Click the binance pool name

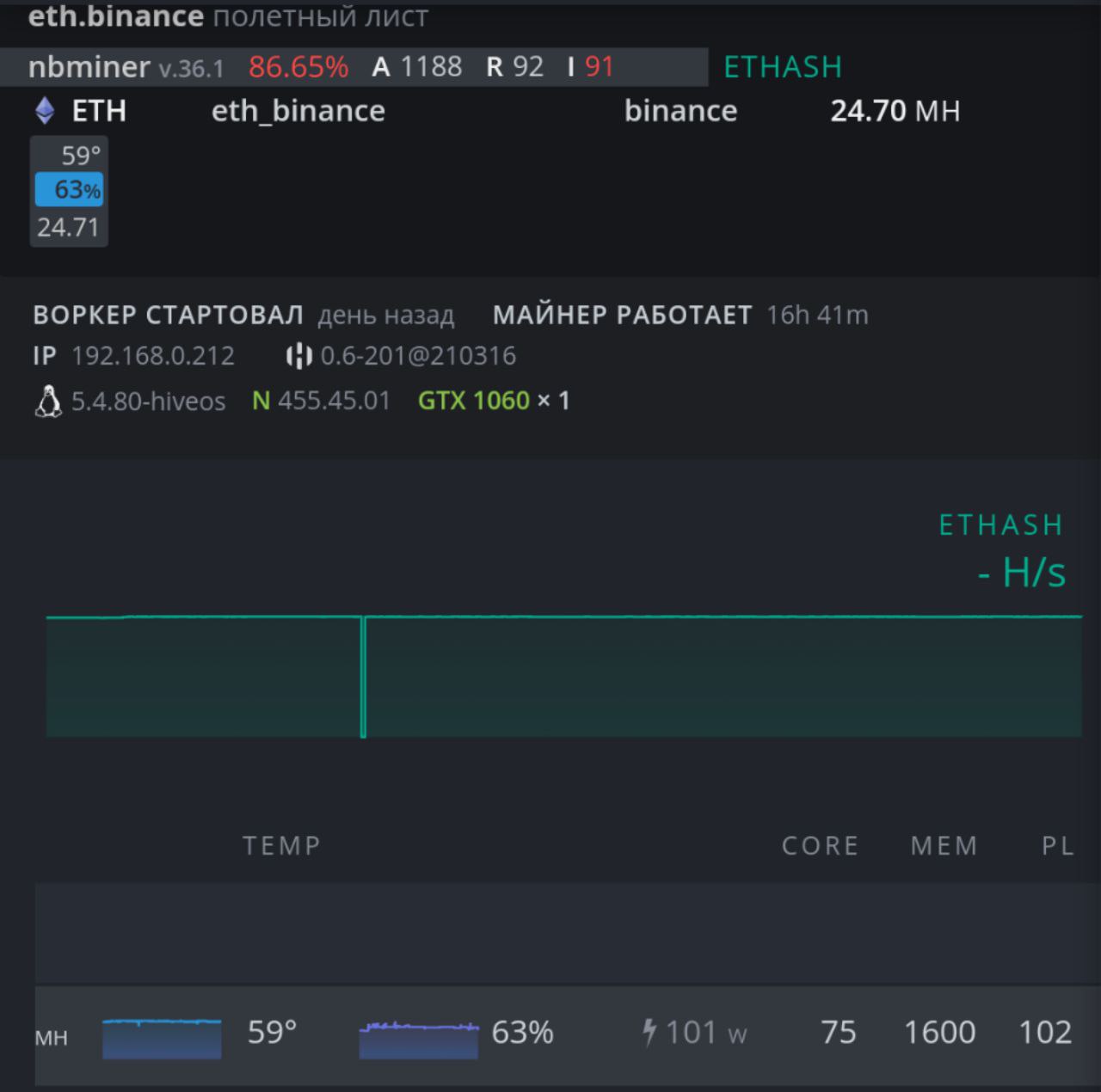click(680, 111)
